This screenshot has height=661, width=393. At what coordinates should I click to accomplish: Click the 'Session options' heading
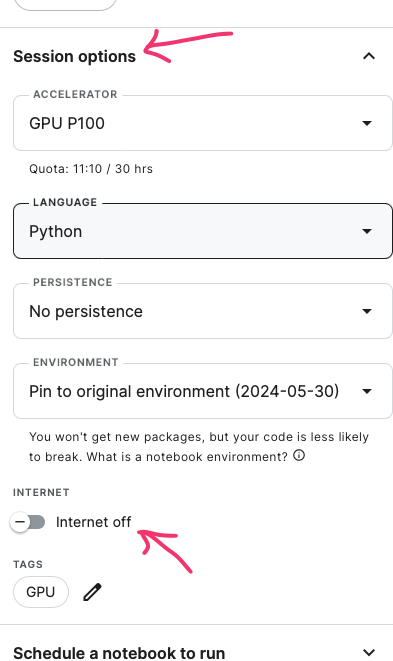click(x=75, y=56)
